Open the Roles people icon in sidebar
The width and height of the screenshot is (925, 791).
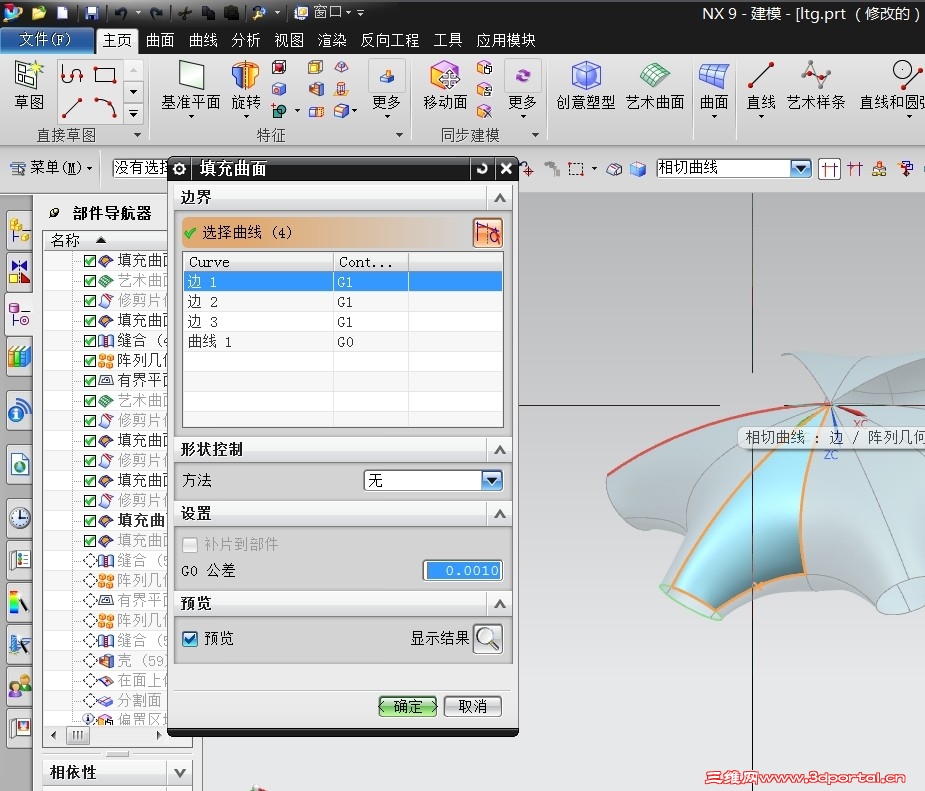[x=19, y=686]
